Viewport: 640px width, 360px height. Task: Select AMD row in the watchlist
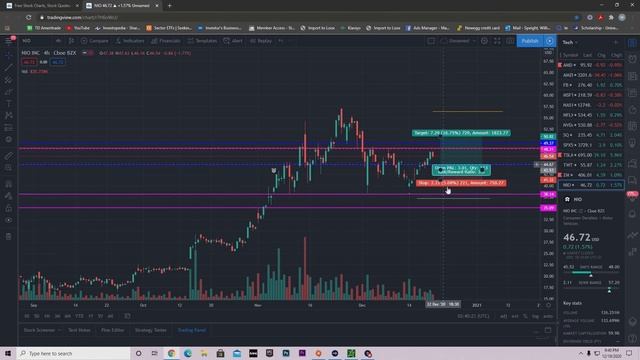click(591, 65)
